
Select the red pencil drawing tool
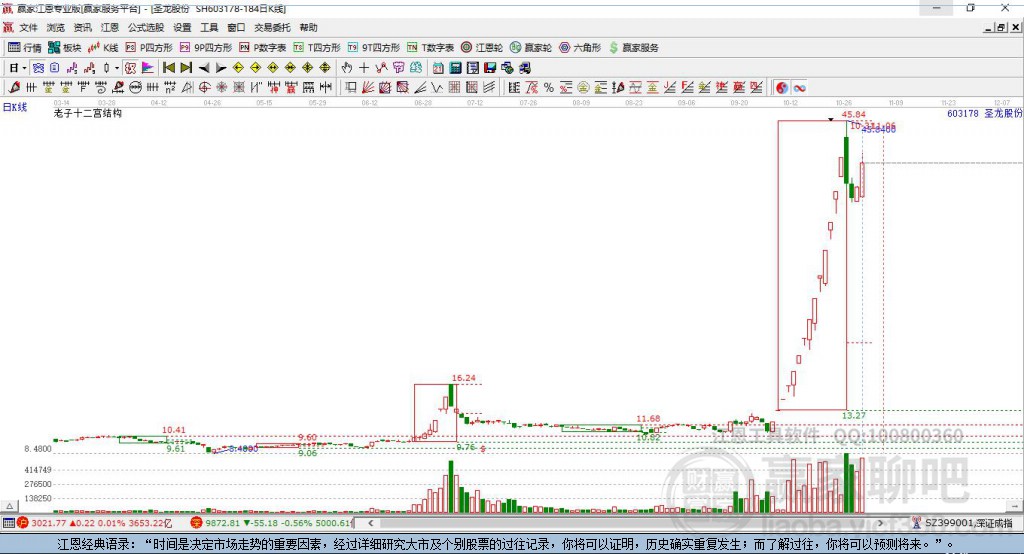click(x=14, y=88)
